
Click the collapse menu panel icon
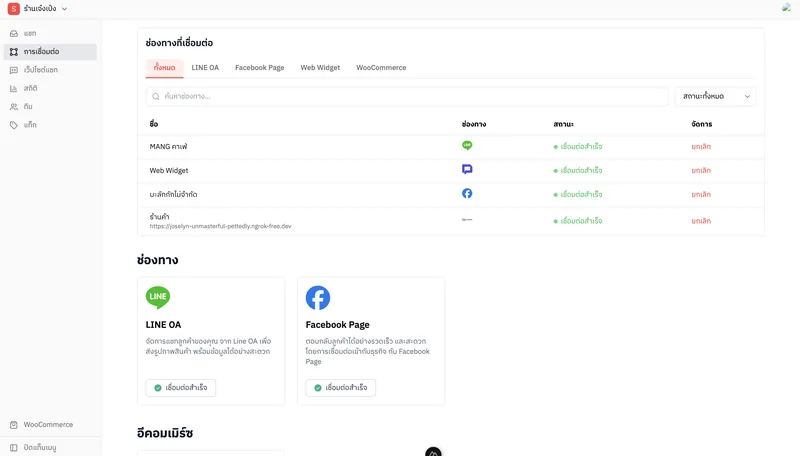pos(14,448)
